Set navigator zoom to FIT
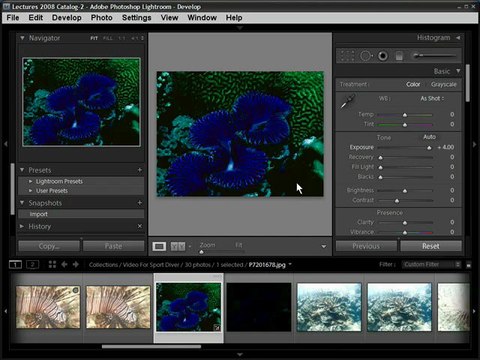Viewport: 480px width, 360px height. coord(94,38)
